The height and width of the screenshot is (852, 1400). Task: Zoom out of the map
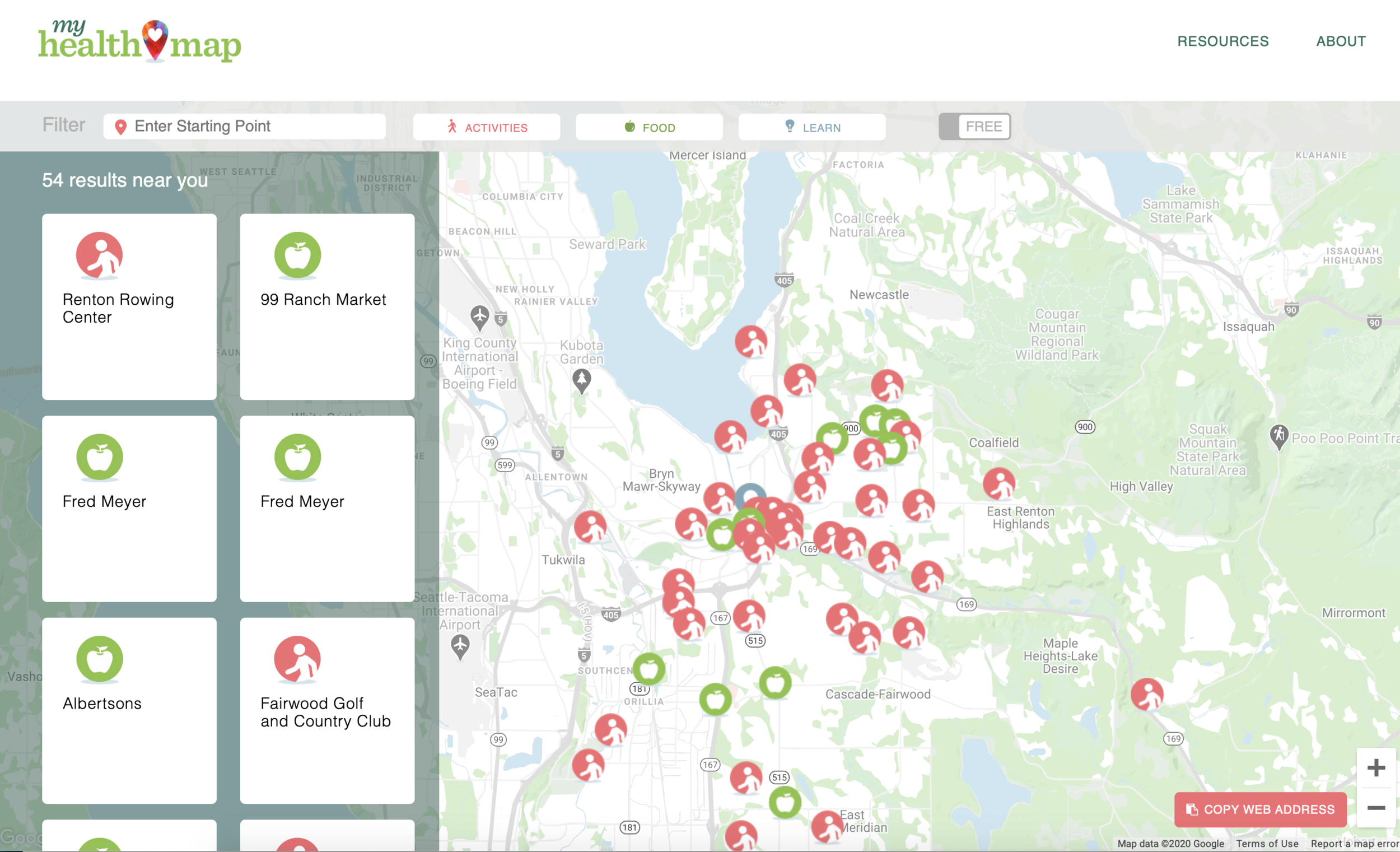[x=1375, y=808]
